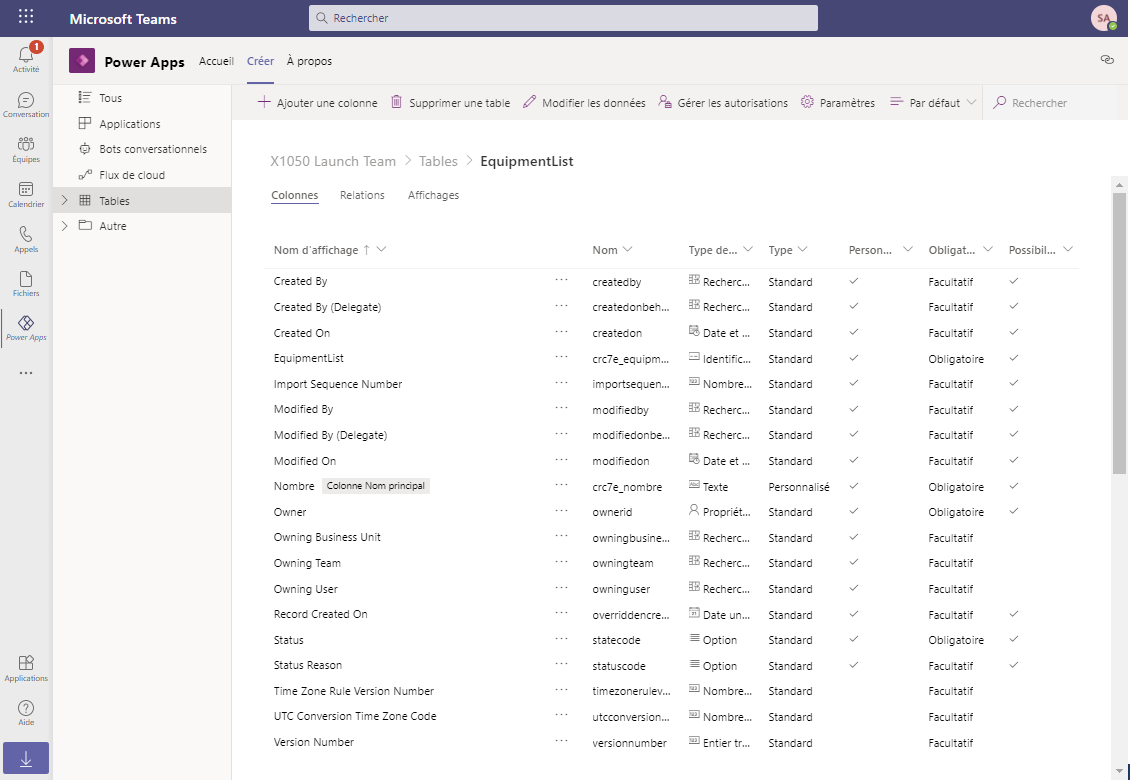Image resolution: width=1131 pixels, height=780 pixels.
Task: Click the vertical scrollbar thumb of the table
Action: (1119, 332)
